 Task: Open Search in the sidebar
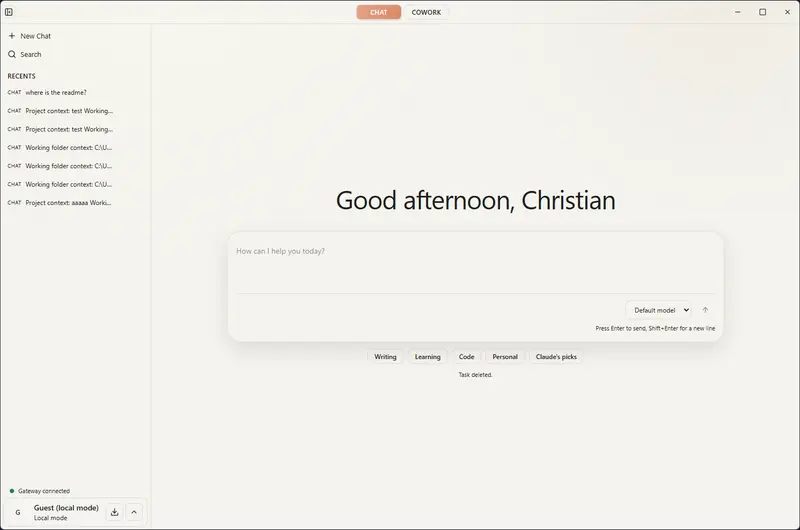coord(30,55)
